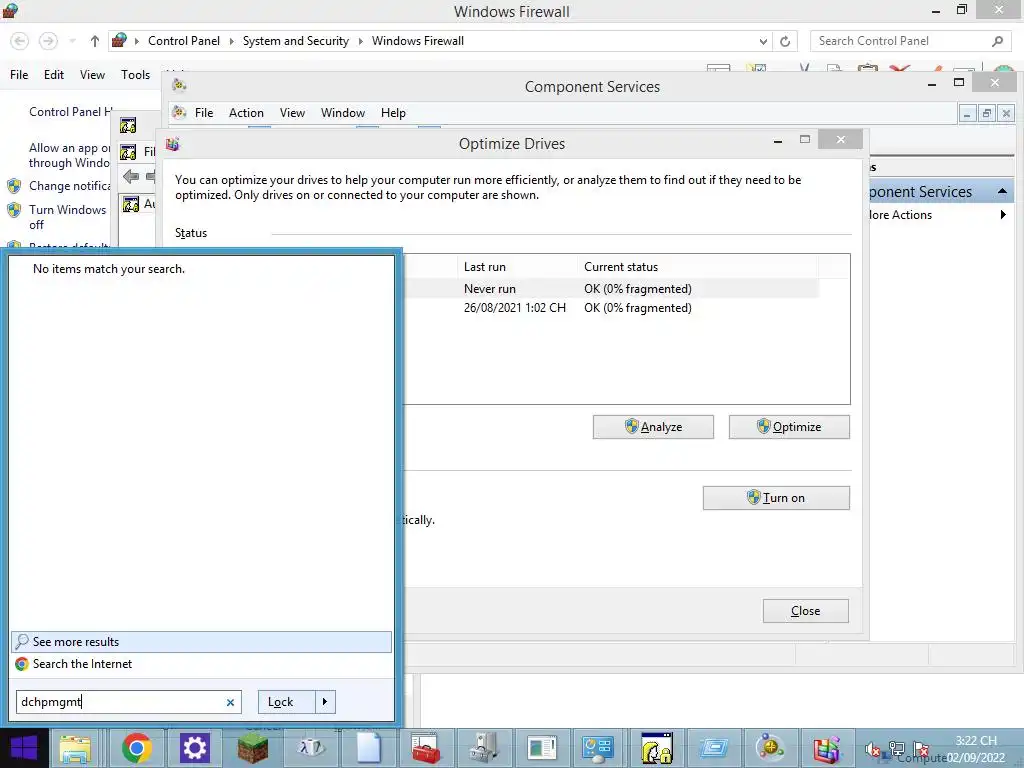Click the Windows Firewall address bar icon

119,40
